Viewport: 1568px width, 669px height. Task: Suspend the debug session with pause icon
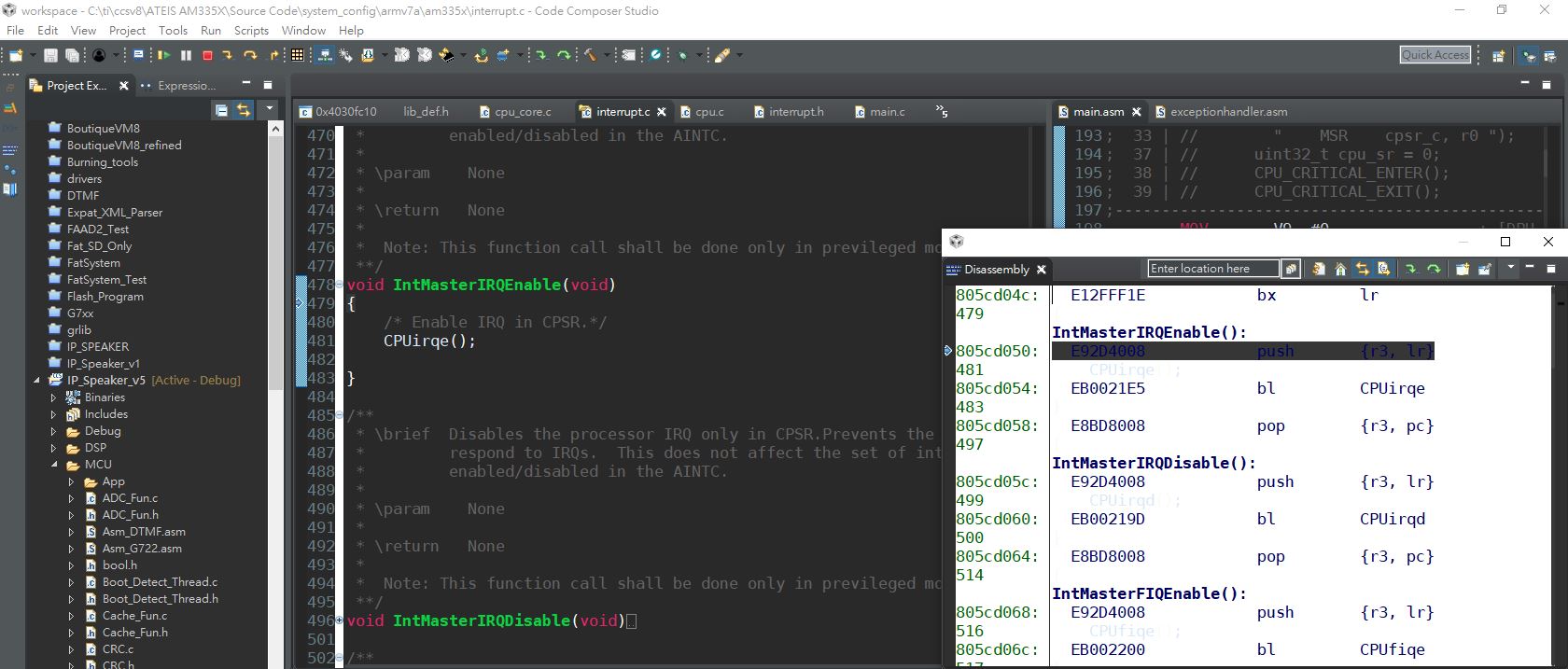(x=186, y=55)
